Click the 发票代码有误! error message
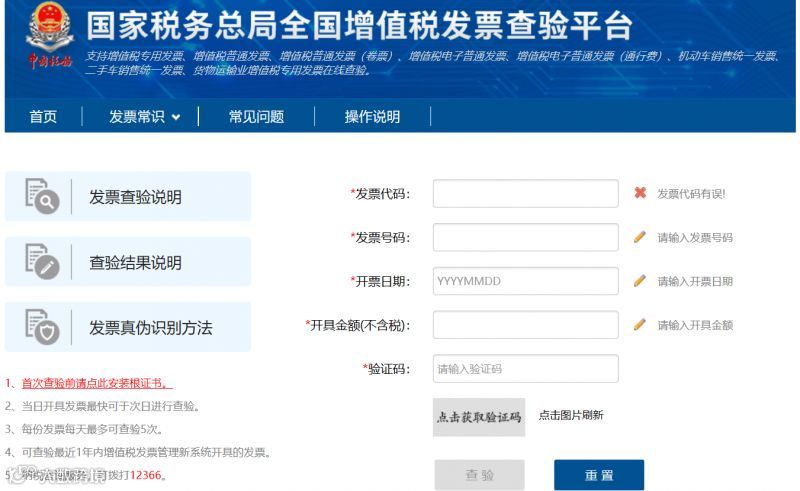Image resolution: width=800 pixels, height=491 pixels. coord(691,193)
